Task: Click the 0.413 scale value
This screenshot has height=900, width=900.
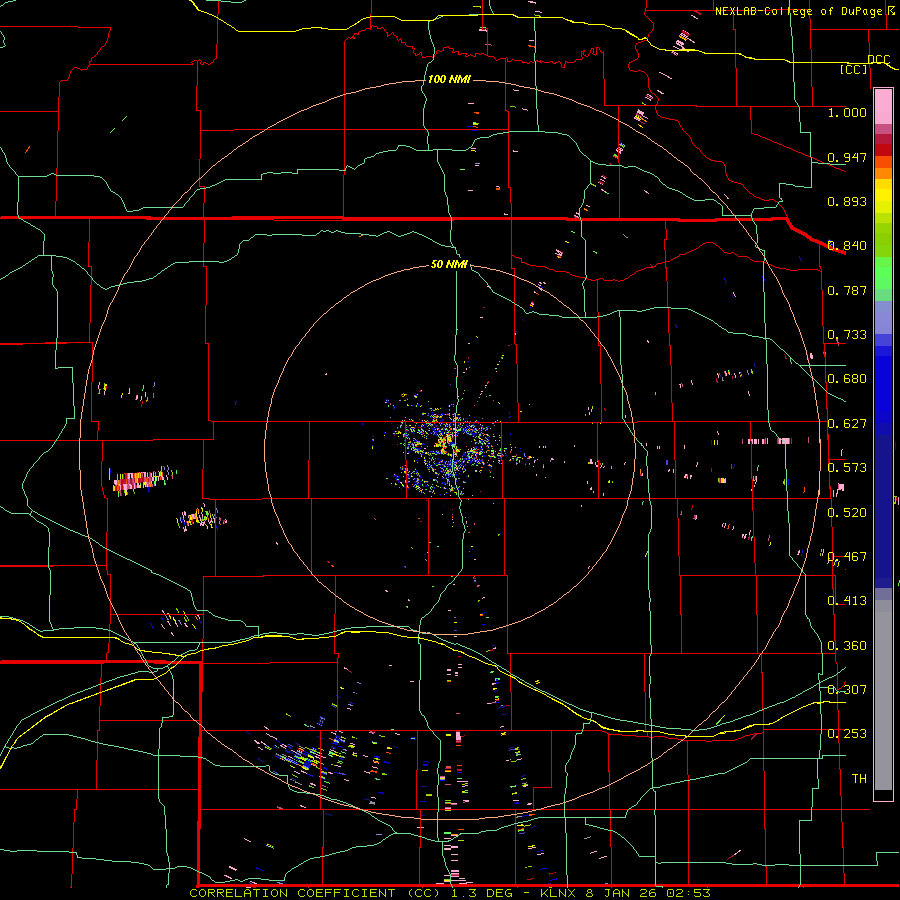Action: pos(847,601)
